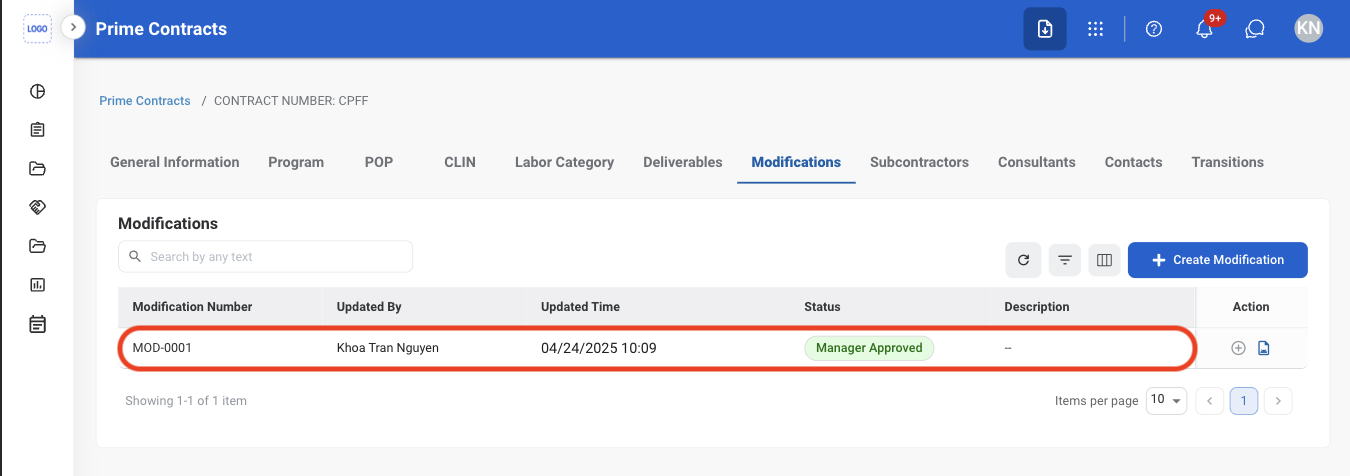Refresh the modifications table
This screenshot has width=1350, height=476.
(1023, 260)
